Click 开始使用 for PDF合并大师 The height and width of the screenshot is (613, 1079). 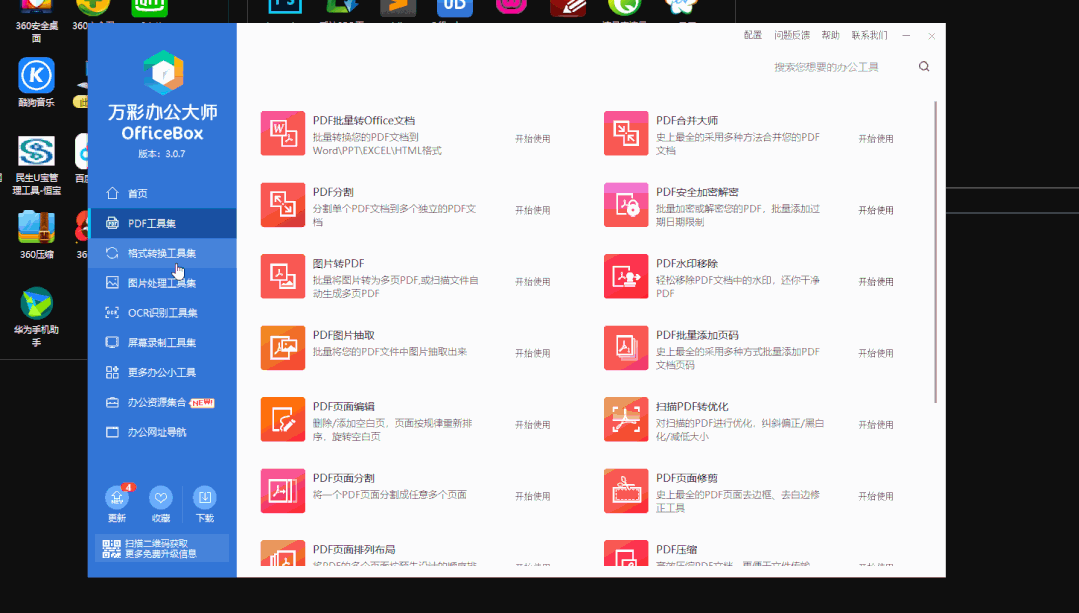(876, 138)
